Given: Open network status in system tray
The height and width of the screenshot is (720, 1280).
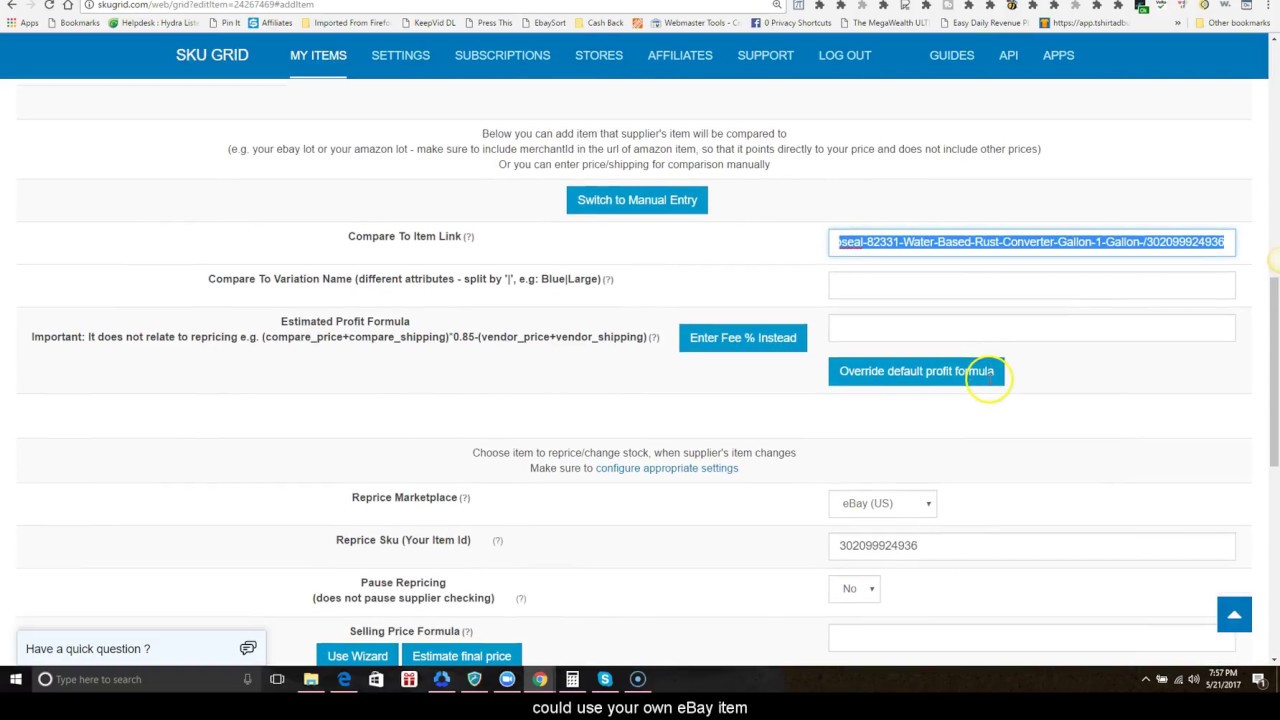Looking at the screenshot, I should 1178,679.
